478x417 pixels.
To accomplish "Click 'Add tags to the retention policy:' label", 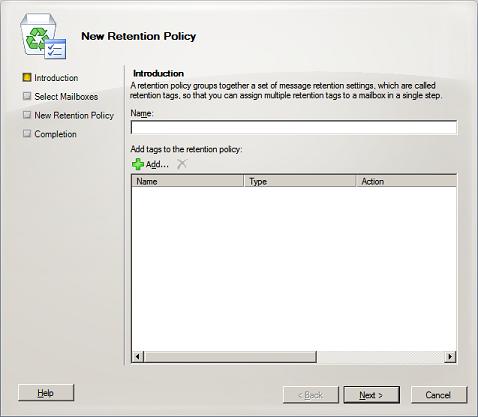I will [186, 149].
